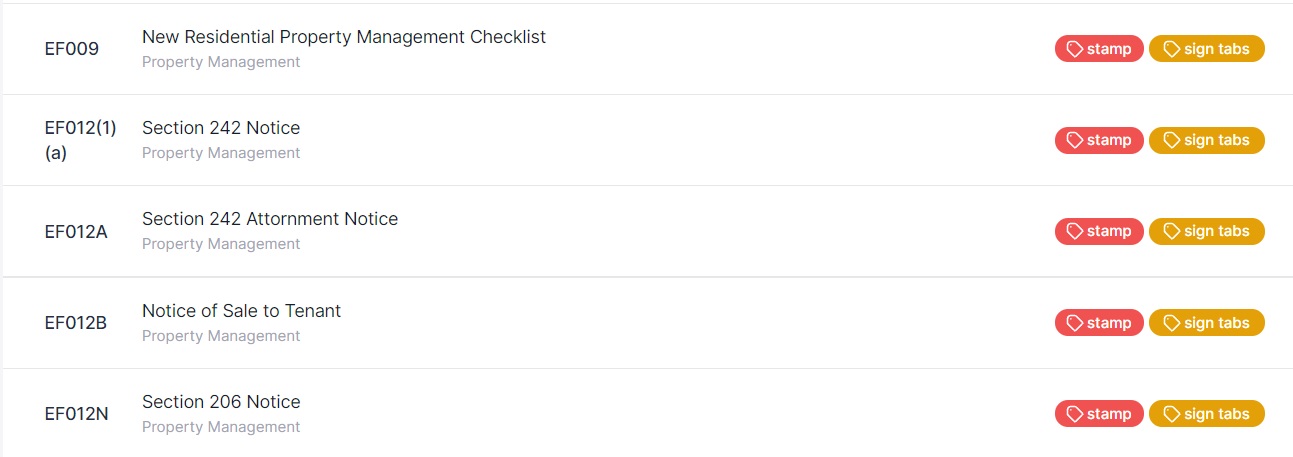Open New Residential Property Management Checklist
Image resolution: width=1293 pixels, height=457 pixels.
coord(343,37)
